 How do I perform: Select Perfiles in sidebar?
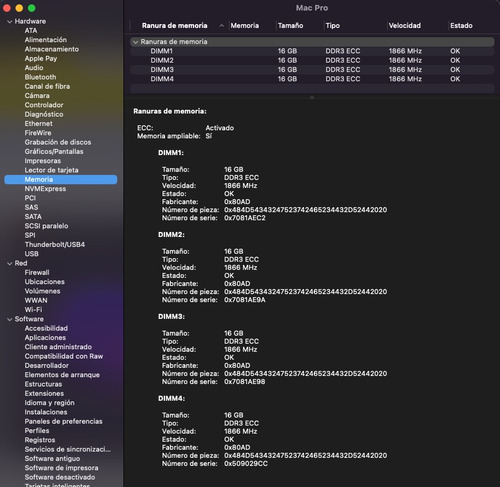click(x=37, y=431)
